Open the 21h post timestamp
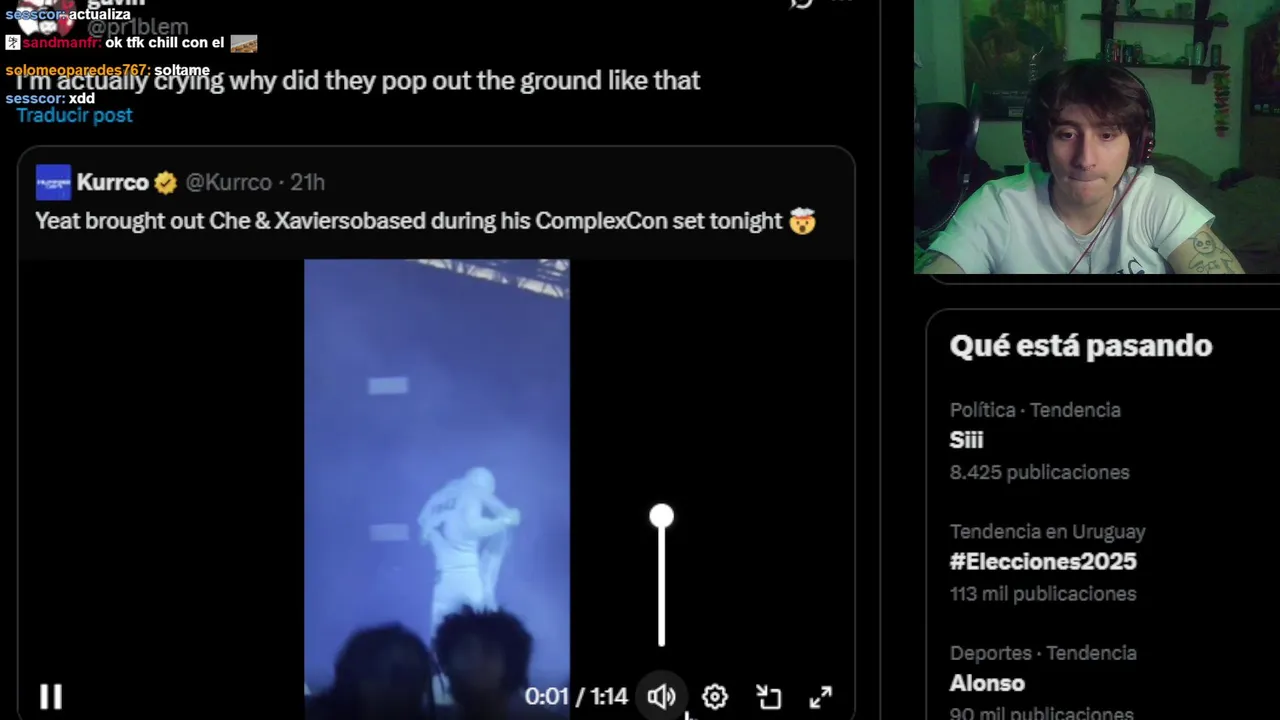Screen dimensions: 1280x720 (307, 182)
